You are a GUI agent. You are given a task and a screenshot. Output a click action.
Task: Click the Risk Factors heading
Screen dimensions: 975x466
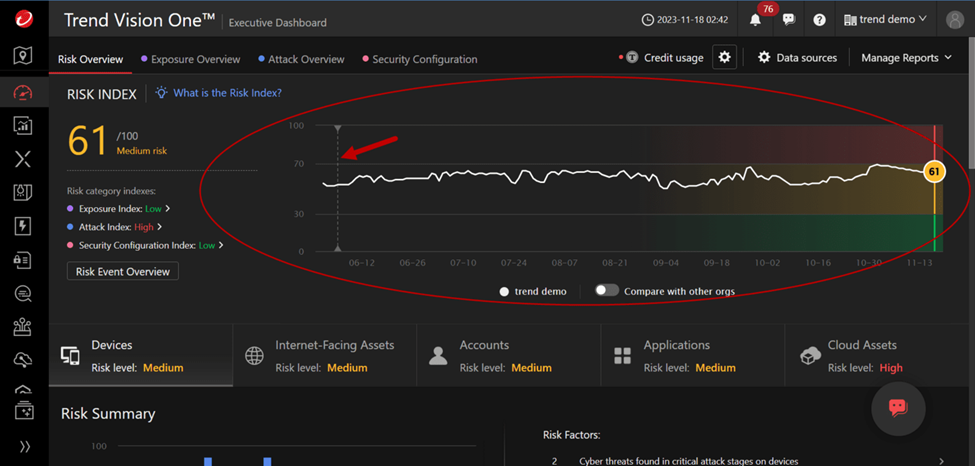click(571, 435)
